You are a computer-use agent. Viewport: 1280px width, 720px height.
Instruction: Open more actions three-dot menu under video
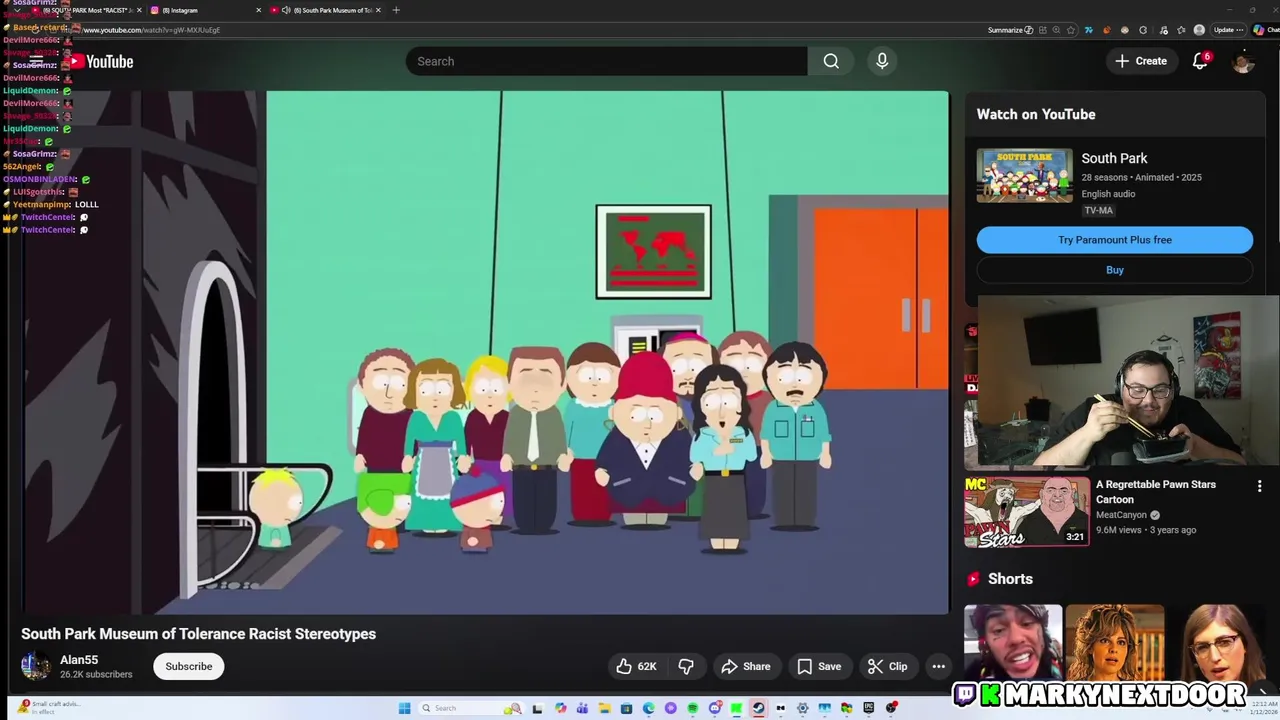click(938, 666)
